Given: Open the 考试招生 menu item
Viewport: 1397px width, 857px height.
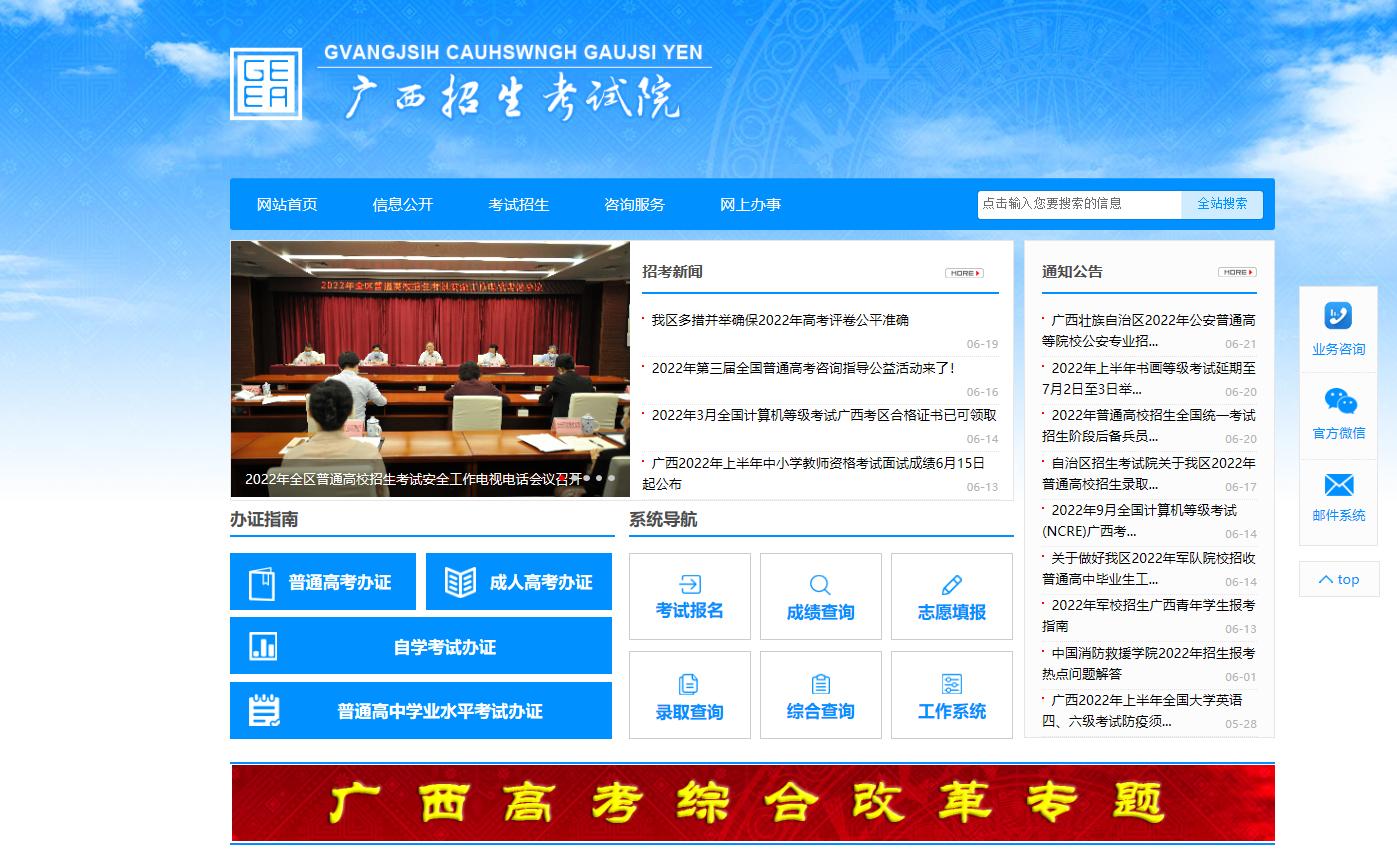Looking at the screenshot, I should tap(519, 204).
